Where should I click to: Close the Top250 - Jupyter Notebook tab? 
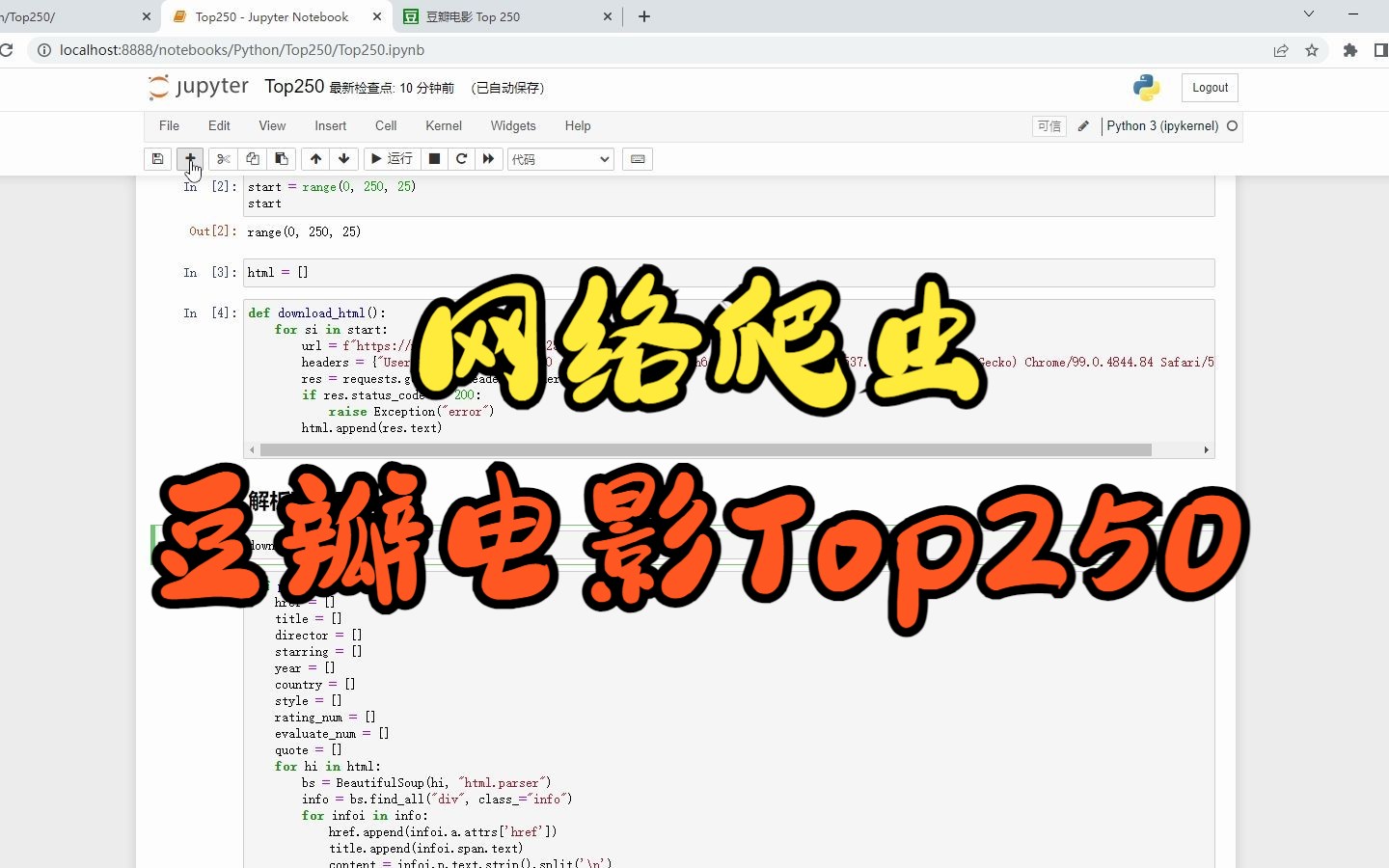pos(377,16)
